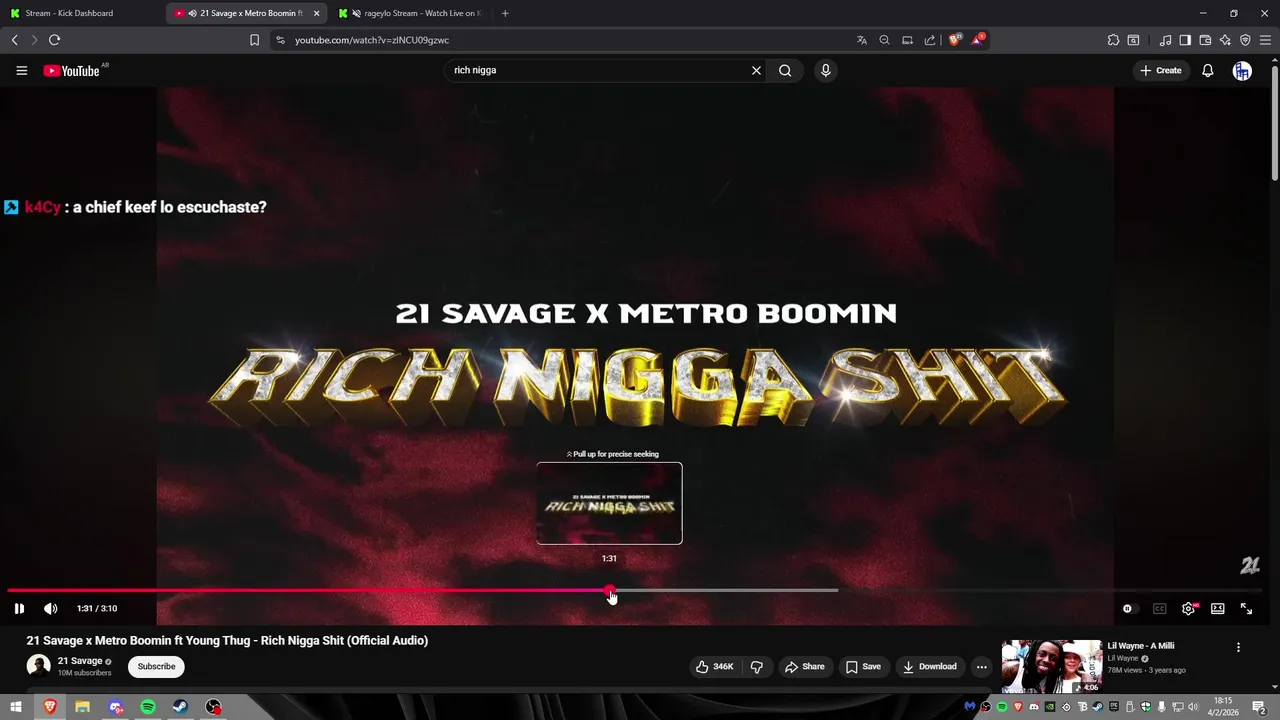Open the player settings gear
The image size is (1280, 720).
[1188, 608]
